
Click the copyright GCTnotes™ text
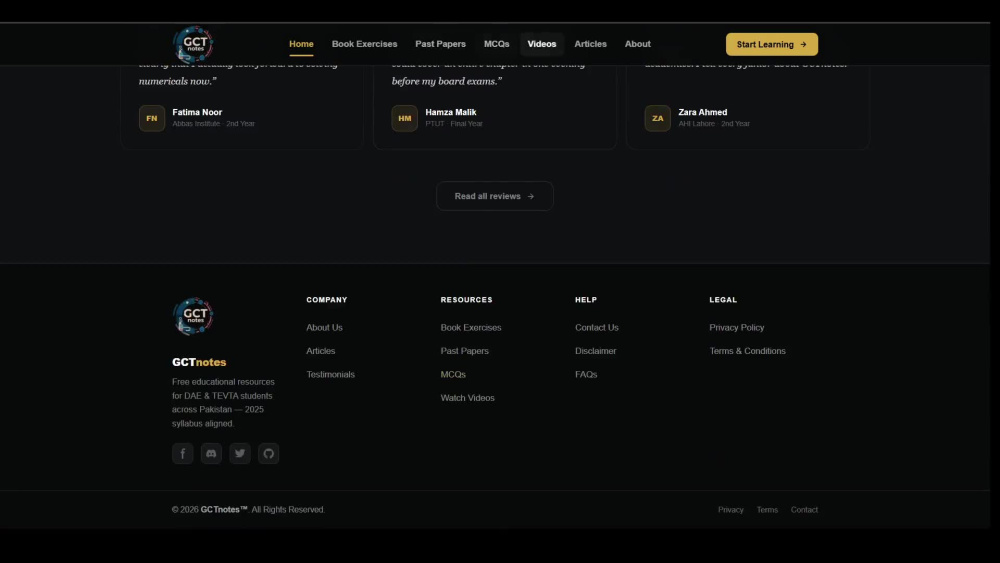pos(224,510)
